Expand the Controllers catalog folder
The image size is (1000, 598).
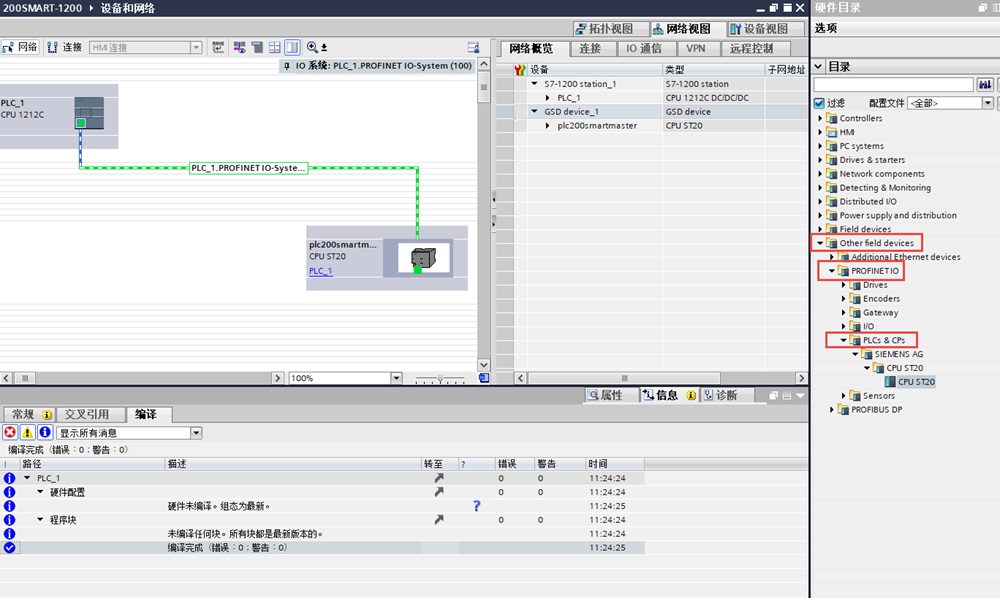821,118
